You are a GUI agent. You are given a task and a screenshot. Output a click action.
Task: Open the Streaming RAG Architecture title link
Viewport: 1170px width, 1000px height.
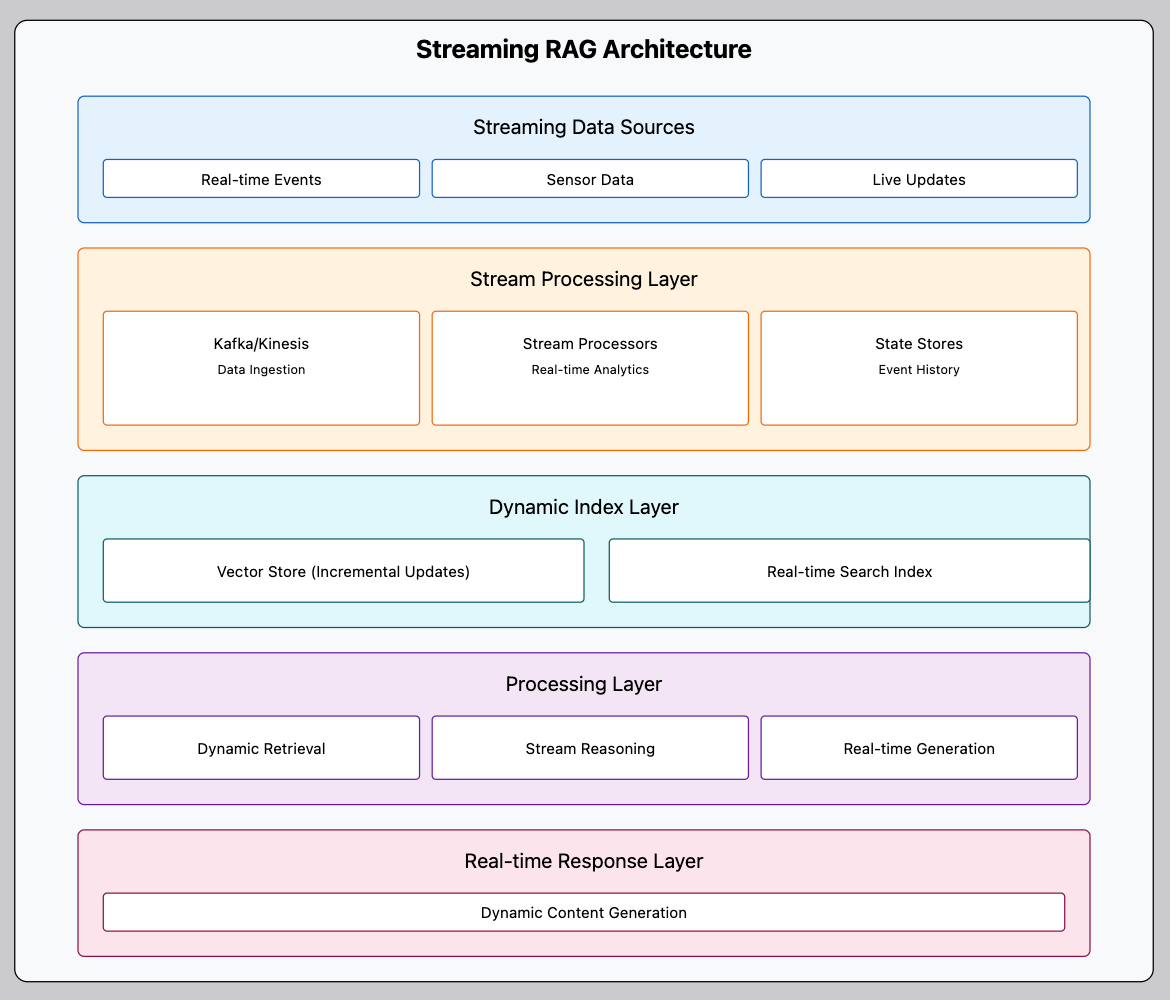(584, 48)
